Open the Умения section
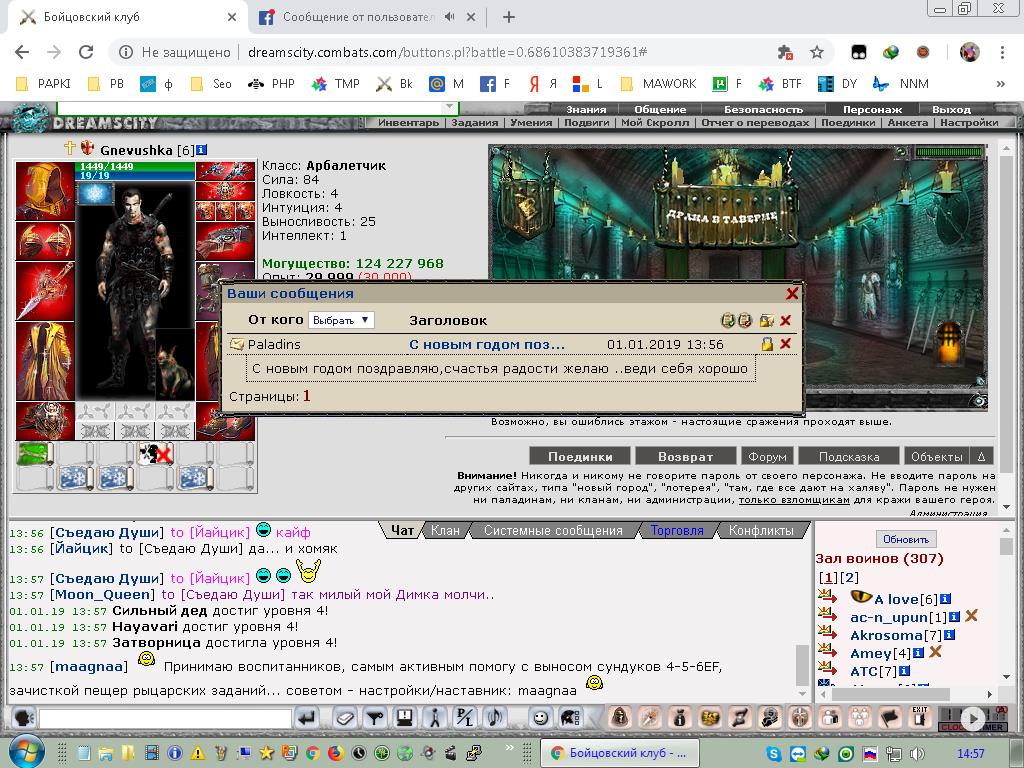 pyautogui.click(x=531, y=122)
